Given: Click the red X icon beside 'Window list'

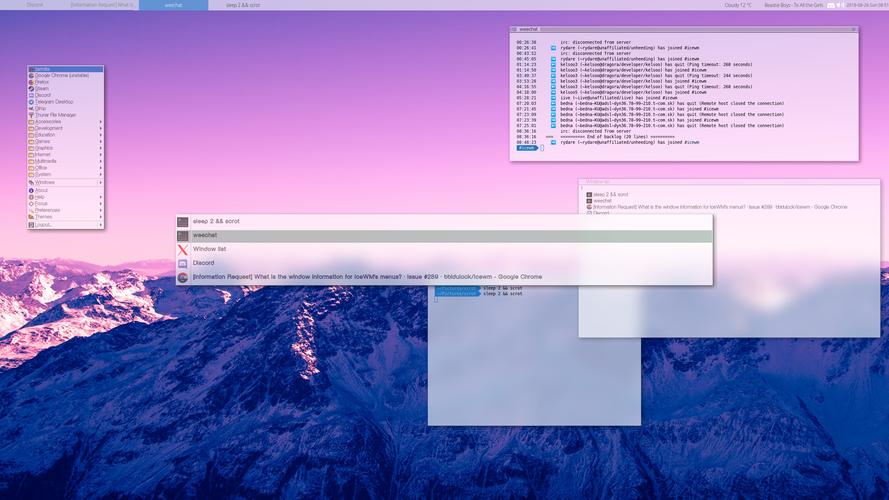Looking at the screenshot, I should click(183, 249).
